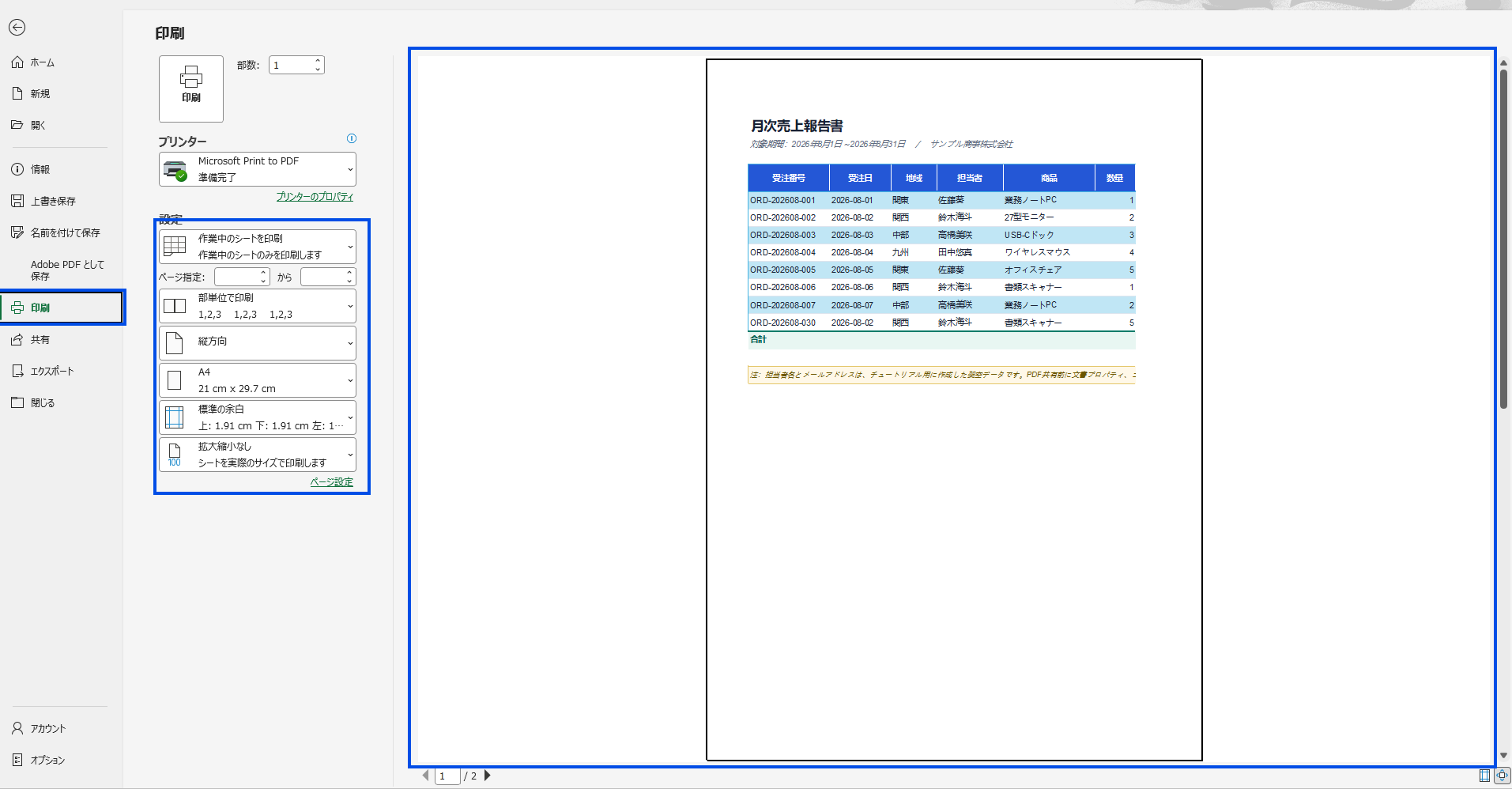This screenshot has height=789, width=1512.
Task: Open the Microsoft Print to PDF printer dropdown
Action: [258, 169]
